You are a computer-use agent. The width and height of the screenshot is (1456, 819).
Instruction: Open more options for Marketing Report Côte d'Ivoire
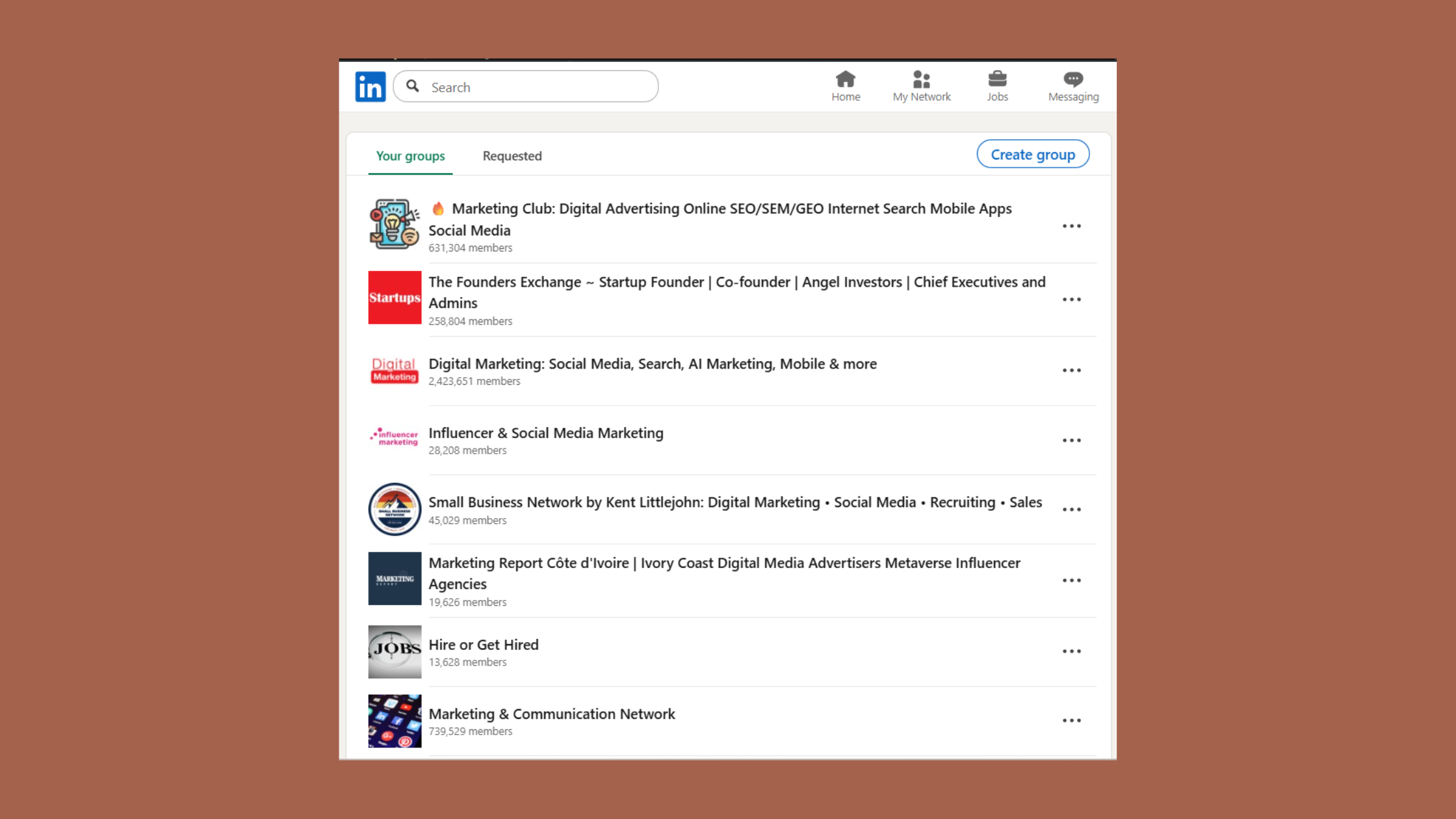point(1072,580)
